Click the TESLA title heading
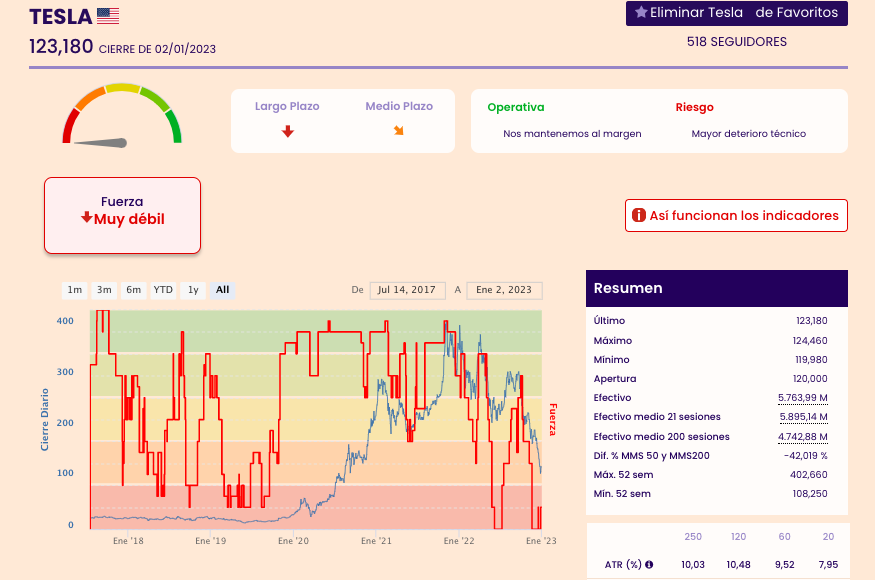Viewport: 875px width, 580px height. coord(61,17)
